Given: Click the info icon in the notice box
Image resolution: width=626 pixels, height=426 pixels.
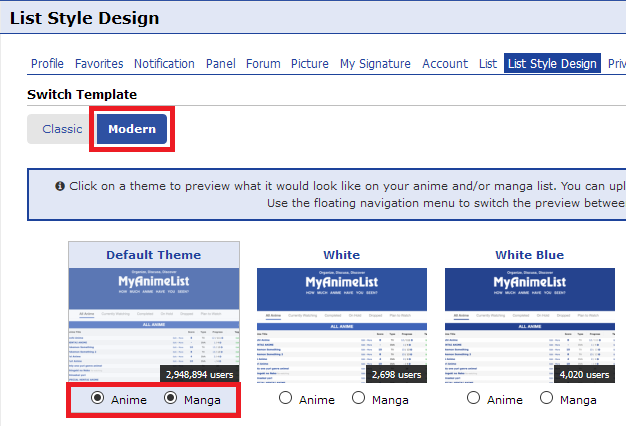Looking at the screenshot, I should (x=60, y=186).
